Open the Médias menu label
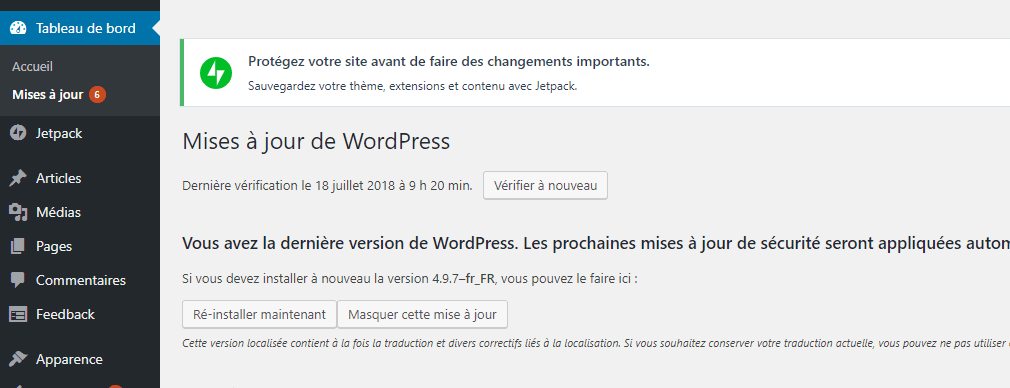The height and width of the screenshot is (388, 1010). click(59, 212)
